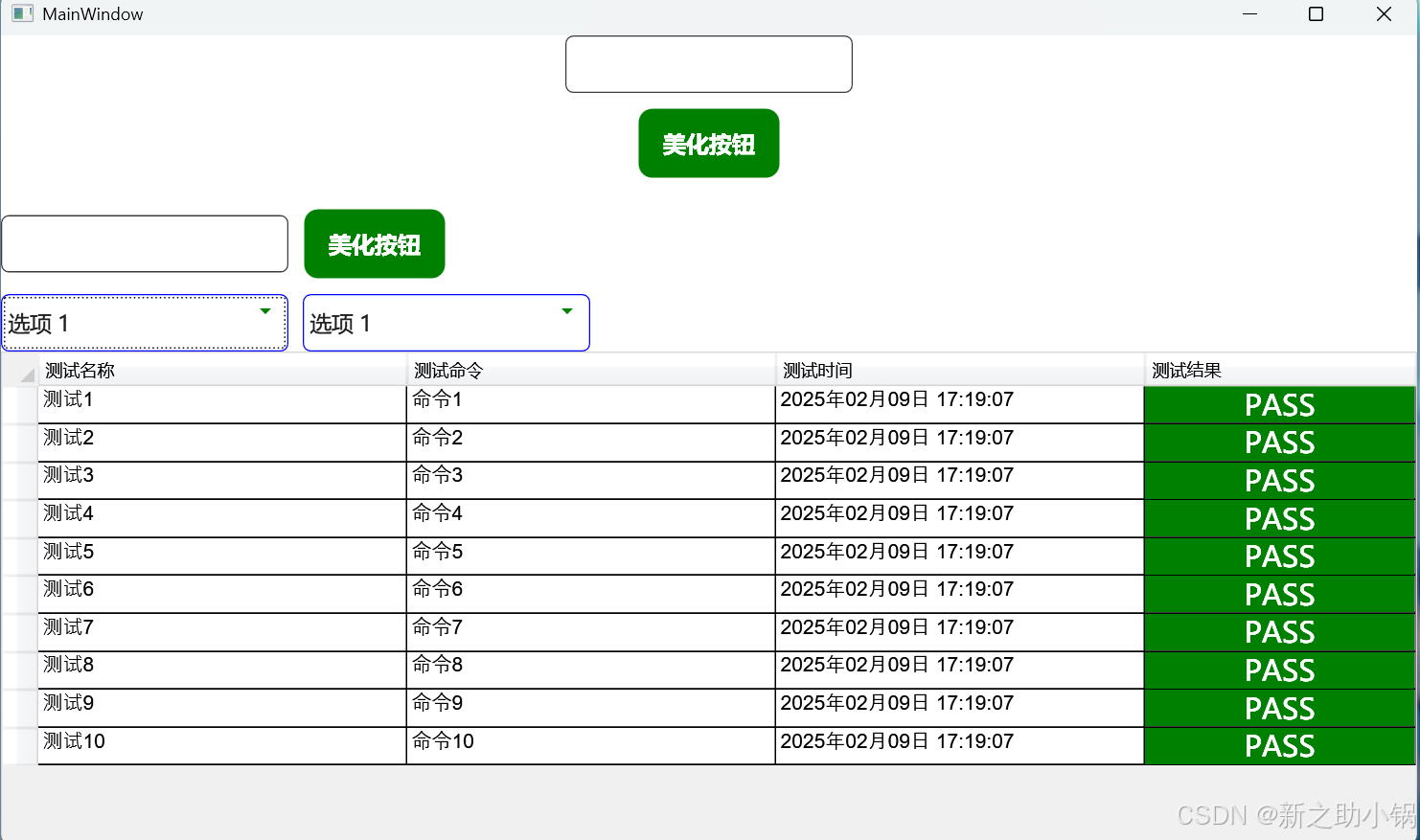The image size is (1420, 840).
Task: Click the PASS result cell in the 测试2 row
Action: [1280, 443]
